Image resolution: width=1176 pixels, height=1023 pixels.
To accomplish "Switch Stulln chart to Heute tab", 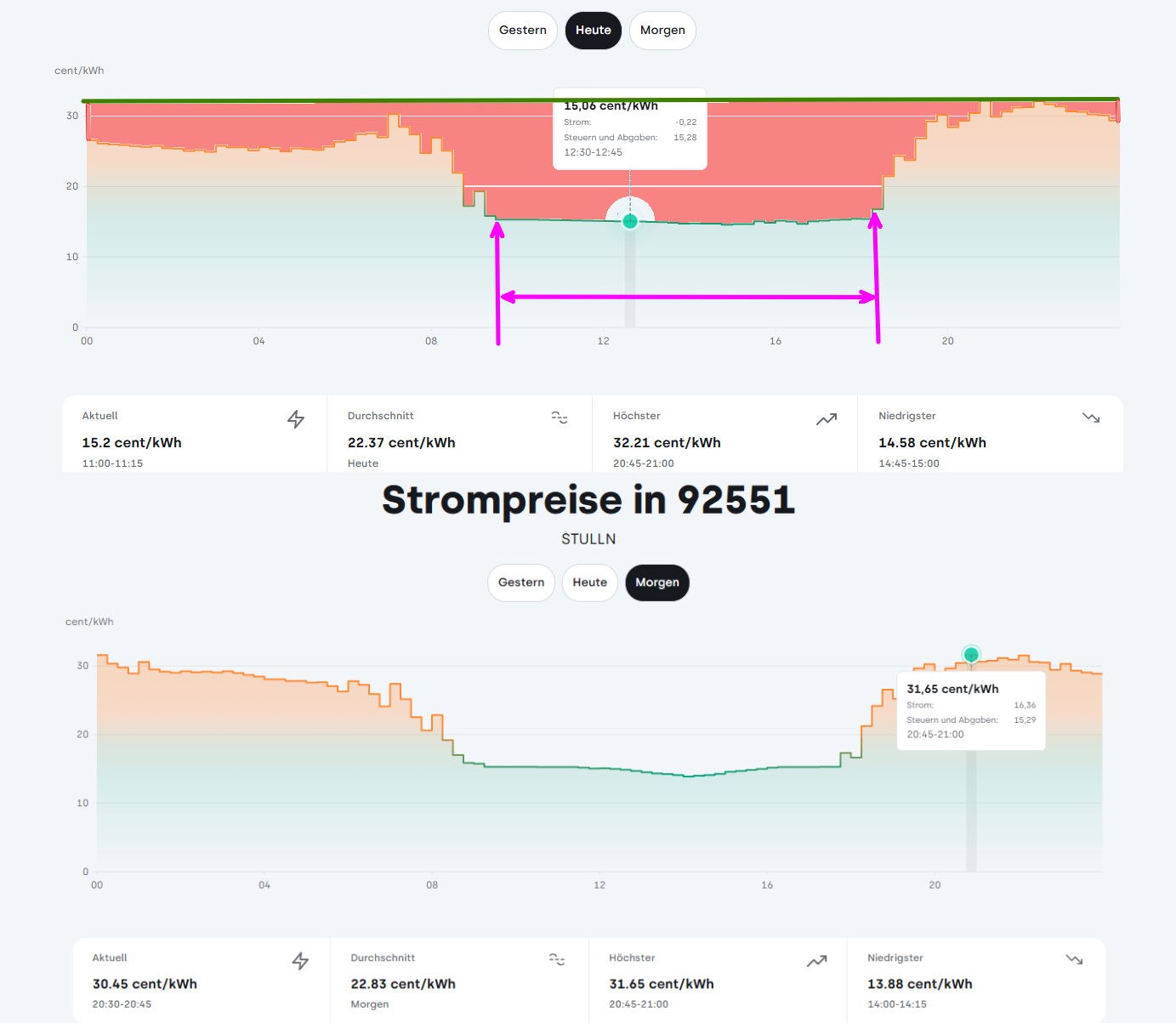I will click(x=590, y=583).
